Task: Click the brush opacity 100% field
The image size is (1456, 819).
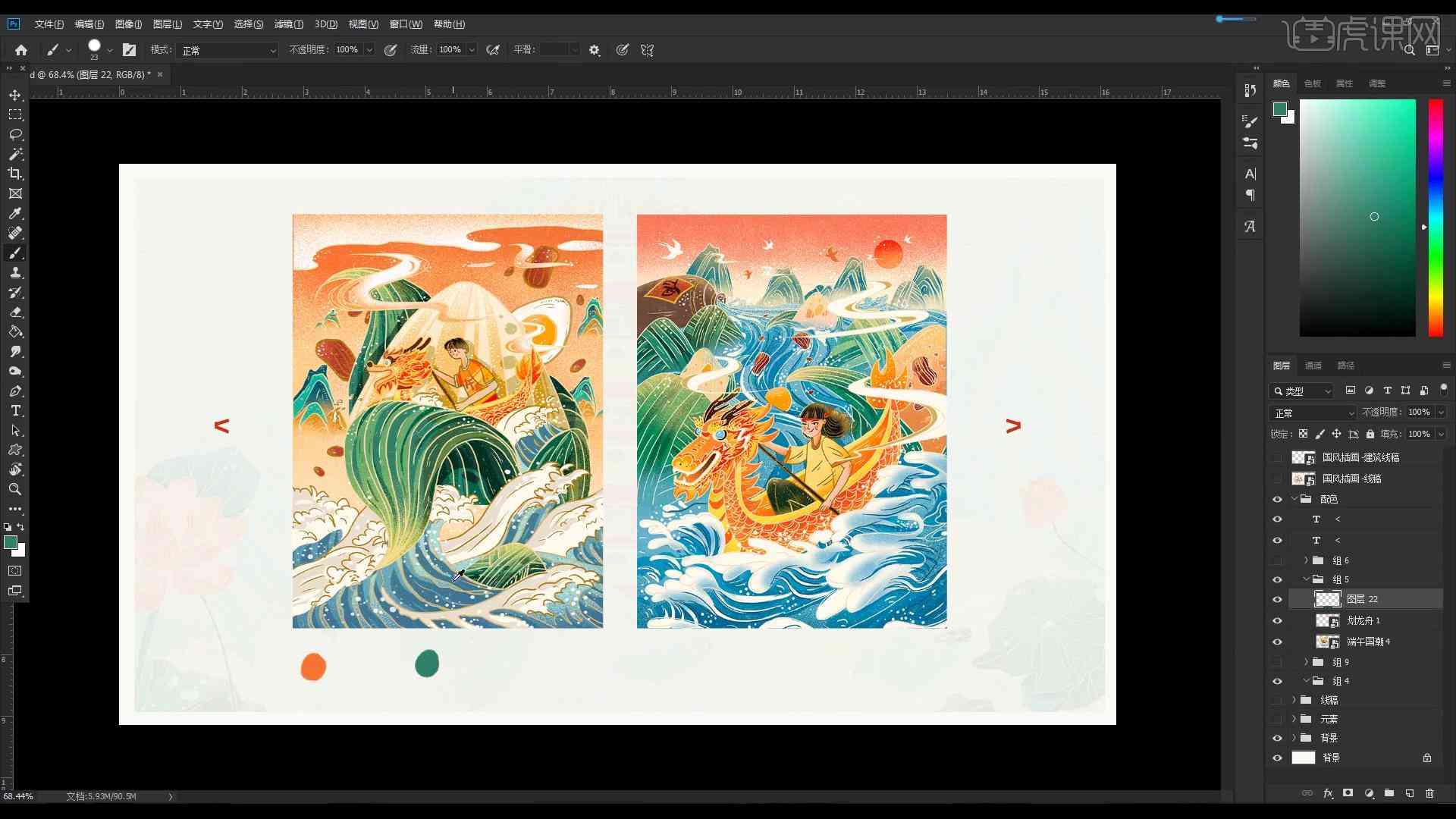Action: tap(348, 50)
